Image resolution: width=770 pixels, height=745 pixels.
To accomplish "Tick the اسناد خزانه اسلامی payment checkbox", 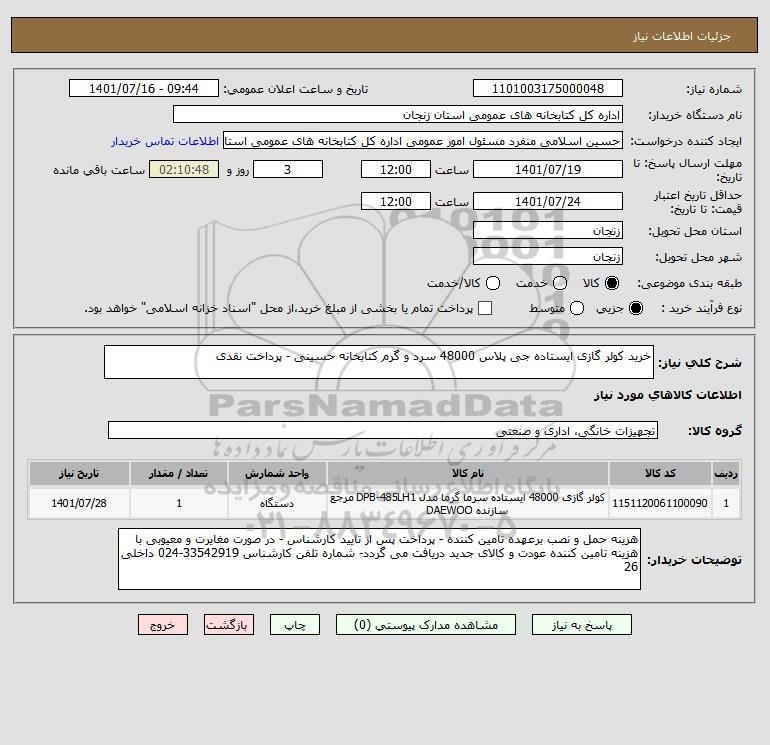I will (x=485, y=308).
